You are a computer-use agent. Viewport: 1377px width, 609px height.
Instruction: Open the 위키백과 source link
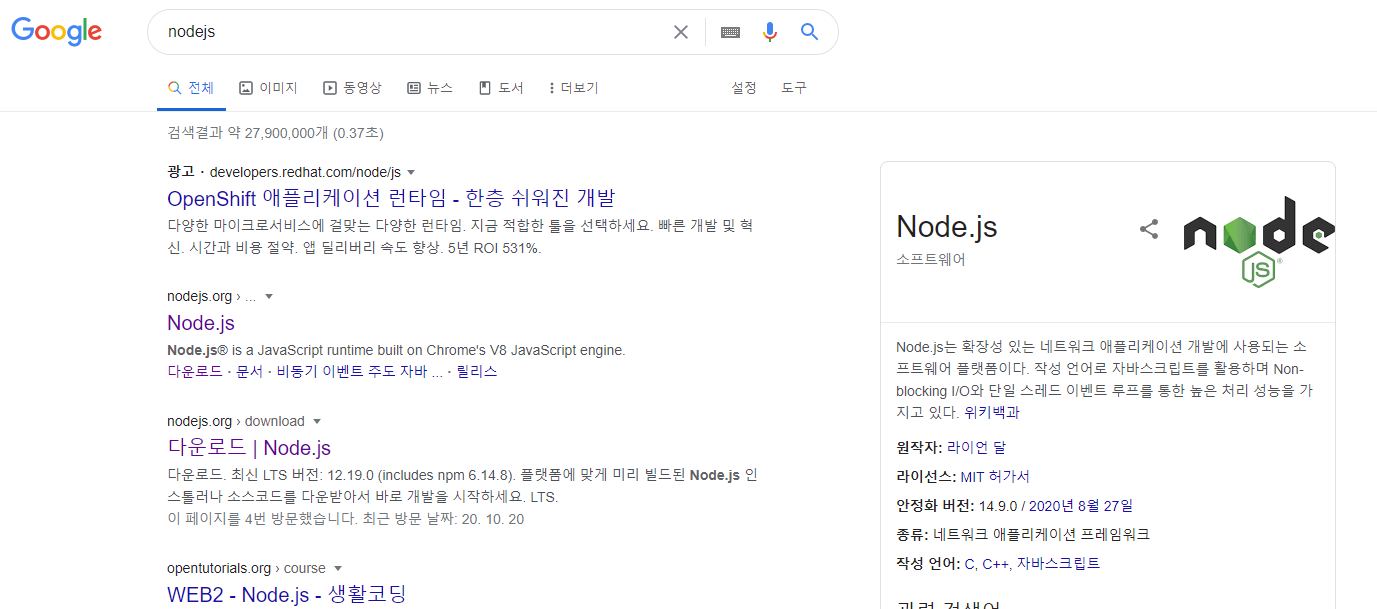(992, 412)
